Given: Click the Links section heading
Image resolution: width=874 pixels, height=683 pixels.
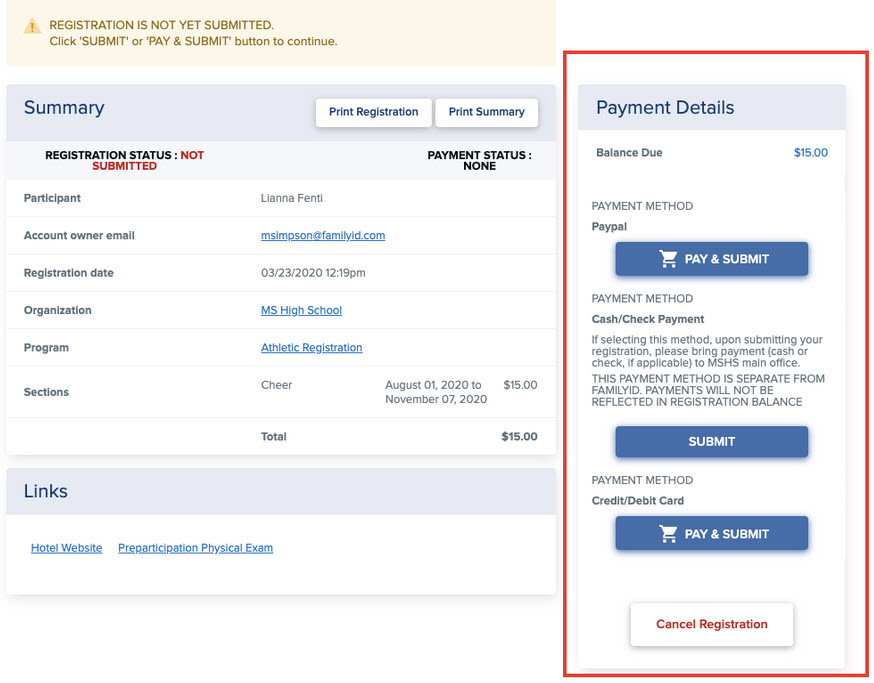Looking at the screenshot, I should click(46, 491).
